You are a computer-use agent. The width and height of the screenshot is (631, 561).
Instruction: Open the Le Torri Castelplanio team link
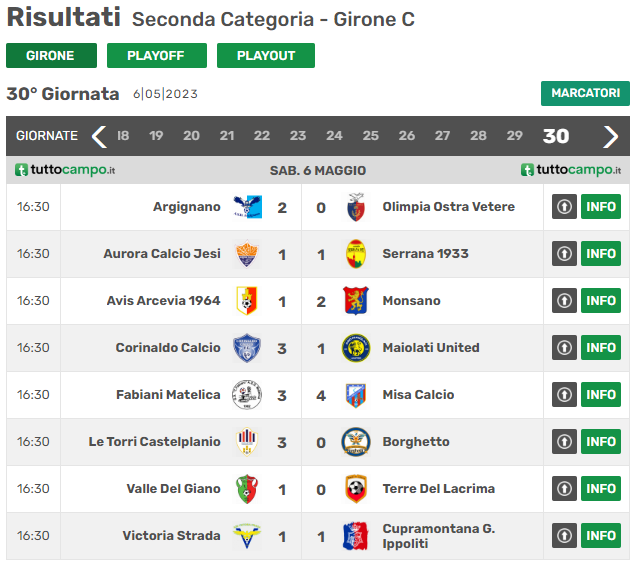click(155, 442)
